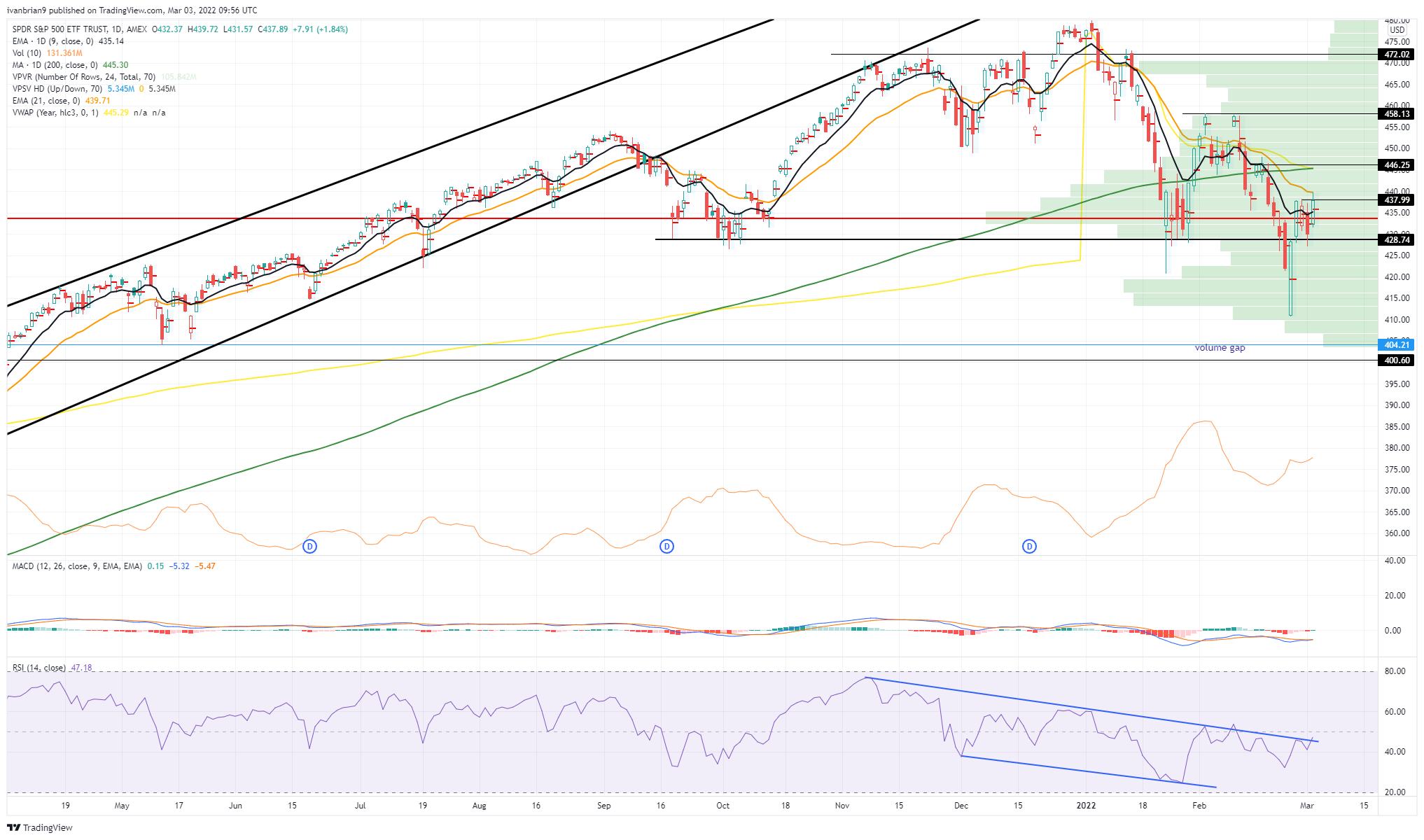Image resolution: width=1424 pixels, height=840 pixels.
Task: Select the SPDR S&P 500 ETF TRUST title
Action: (60, 29)
